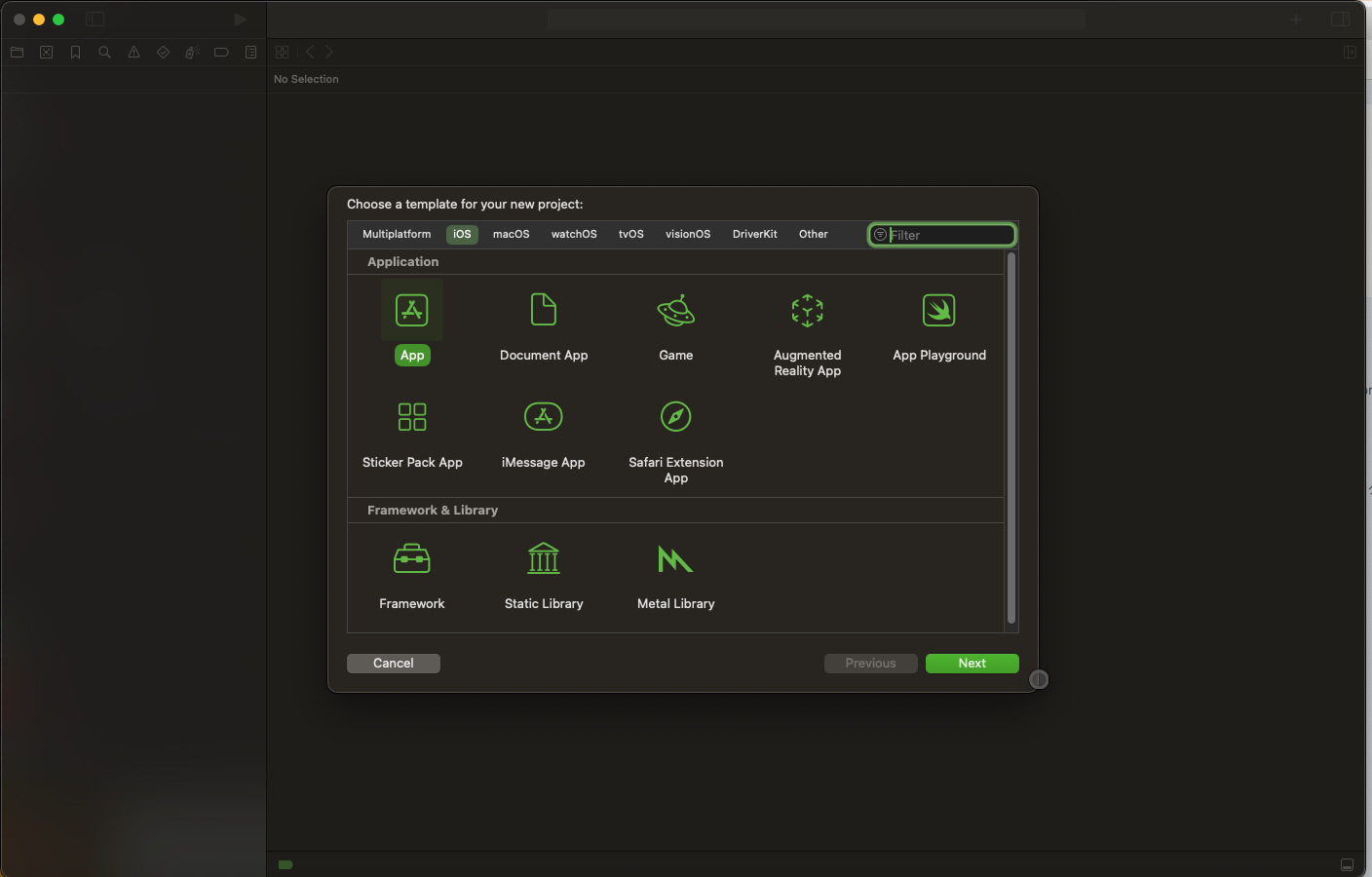Click the Cancel button

(394, 664)
